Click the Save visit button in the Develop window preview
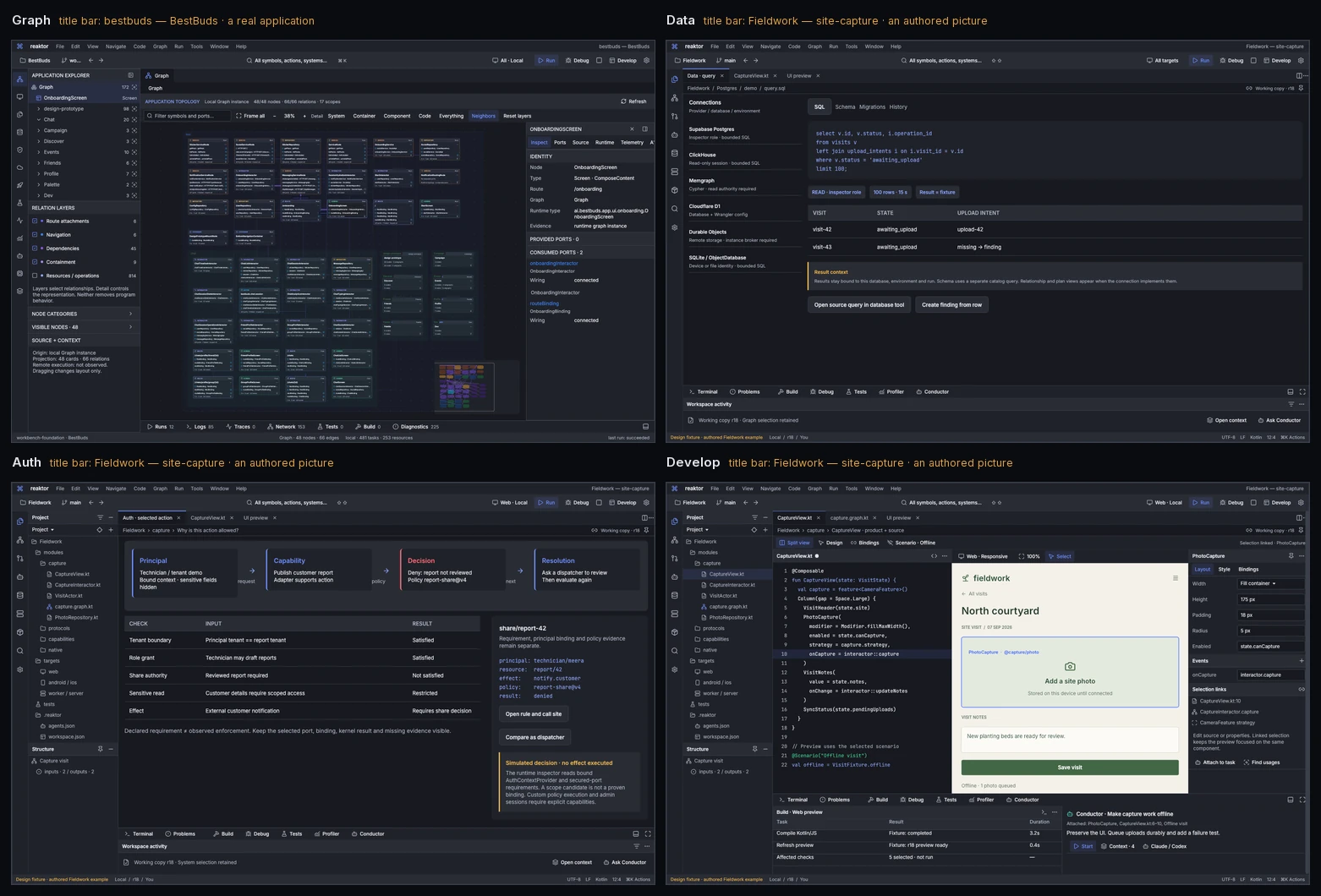 [x=1070, y=768]
